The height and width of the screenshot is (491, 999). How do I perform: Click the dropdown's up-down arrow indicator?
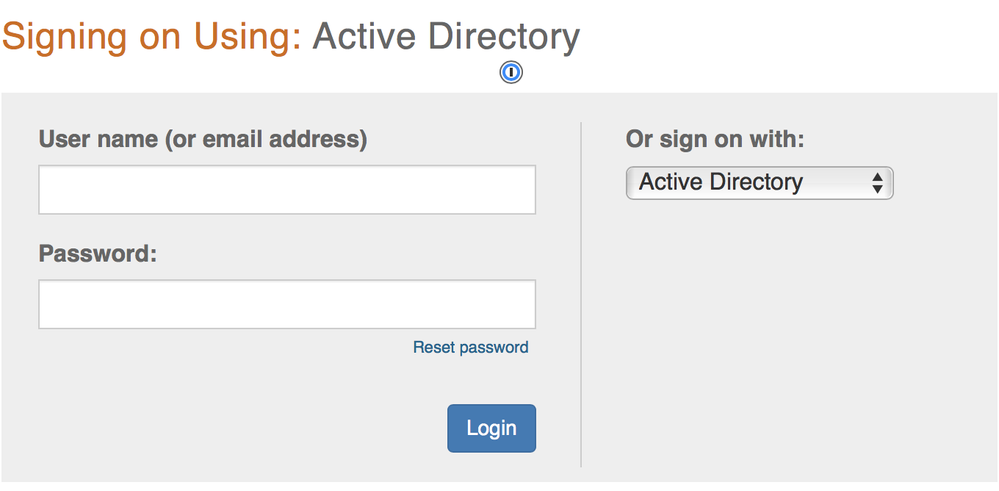coord(877,183)
